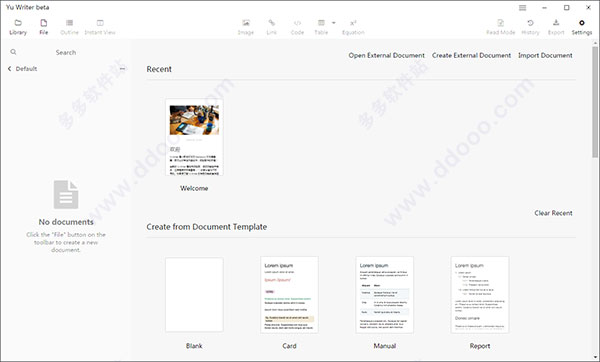Minimize the Yu Writer window
The height and width of the screenshot is (362, 600).
(545, 8)
